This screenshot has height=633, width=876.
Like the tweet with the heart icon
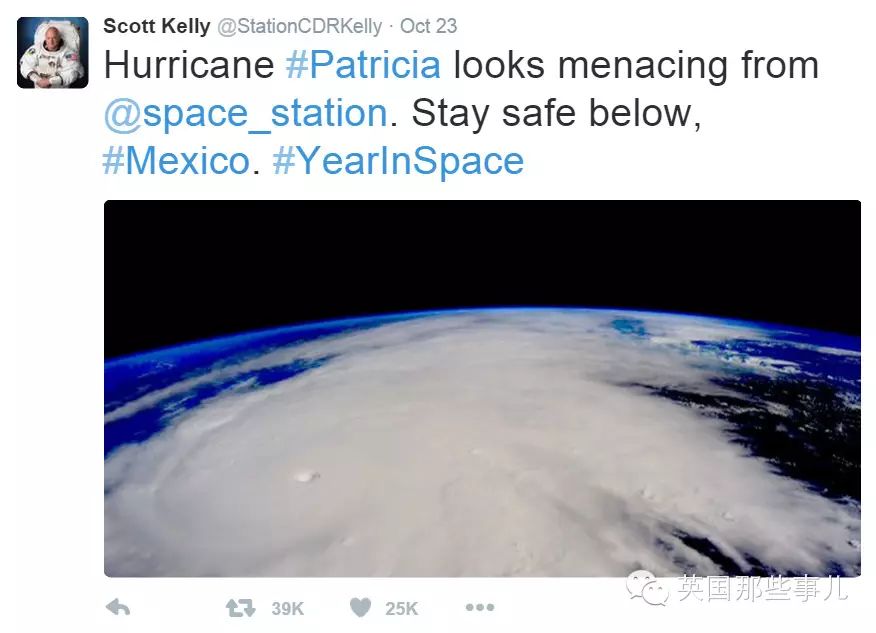360,607
